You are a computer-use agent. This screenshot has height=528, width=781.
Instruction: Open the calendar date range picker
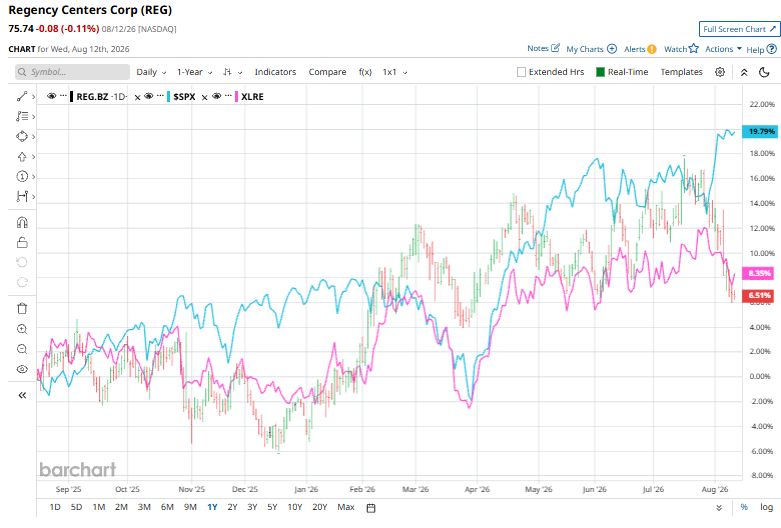click(371, 508)
